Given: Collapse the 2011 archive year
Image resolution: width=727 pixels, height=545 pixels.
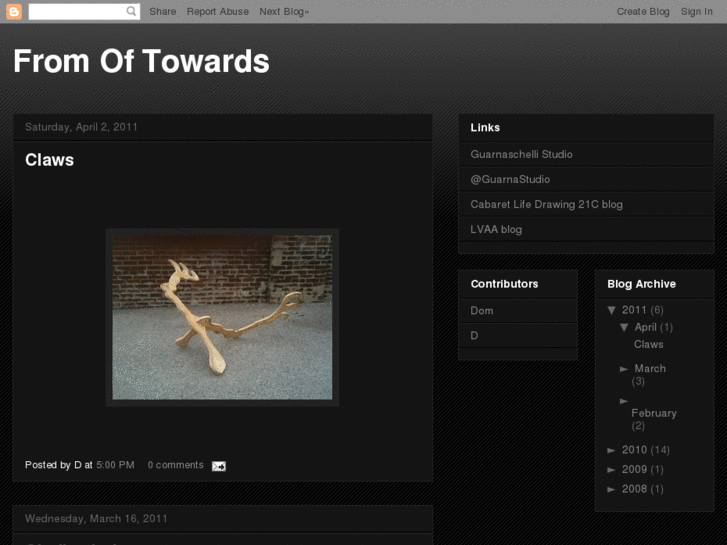Looking at the screenshot, I should tap(612, 310).
